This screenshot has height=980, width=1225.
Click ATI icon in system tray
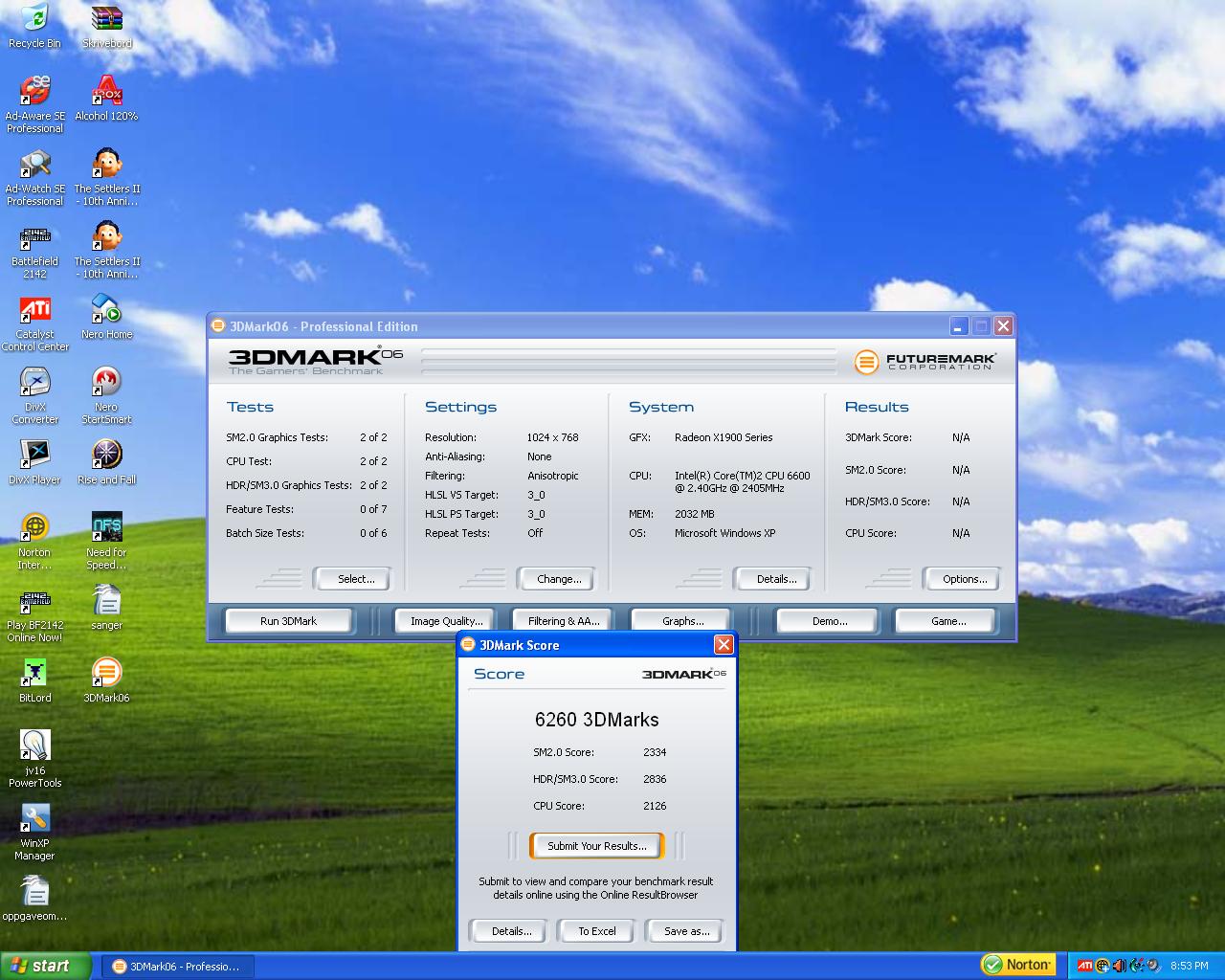coord(1084,966)
